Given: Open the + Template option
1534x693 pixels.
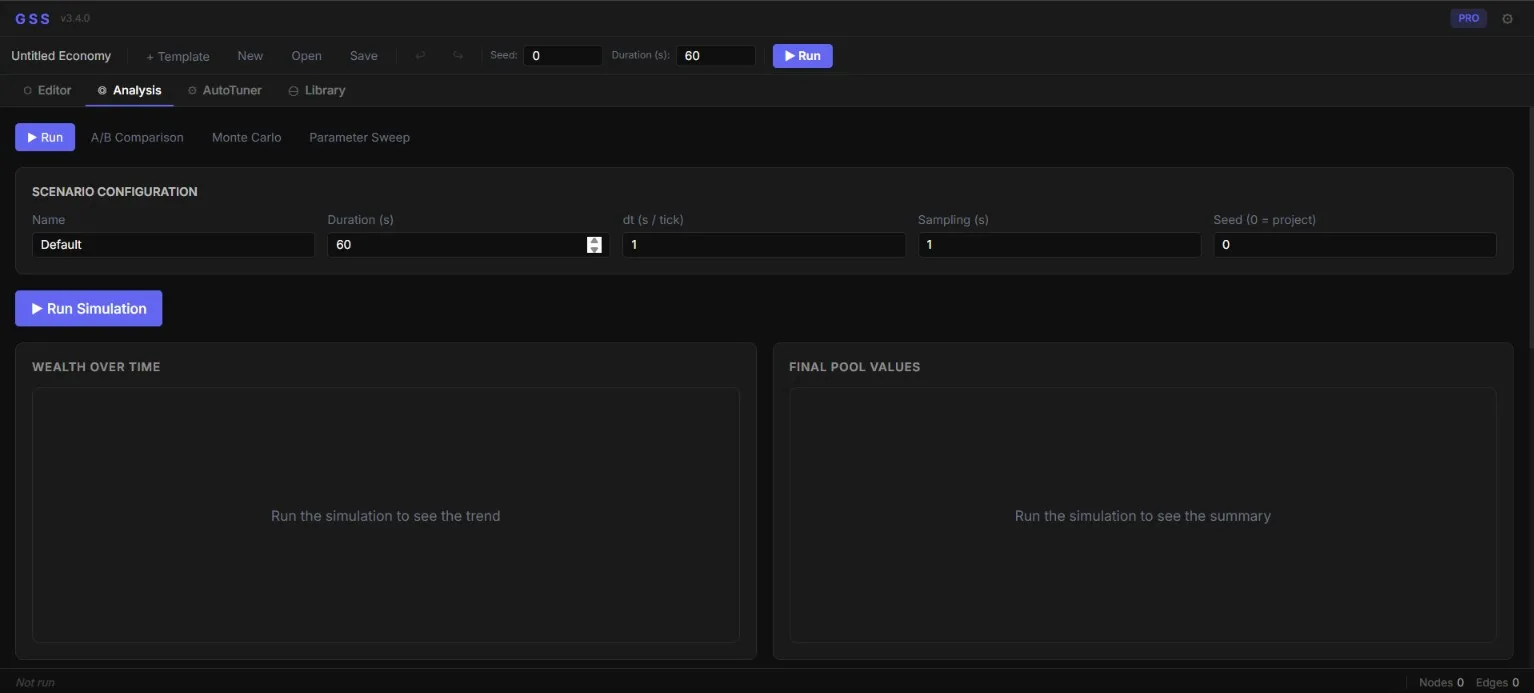Looking at the screenshot, I should click(x=178, y=56).
